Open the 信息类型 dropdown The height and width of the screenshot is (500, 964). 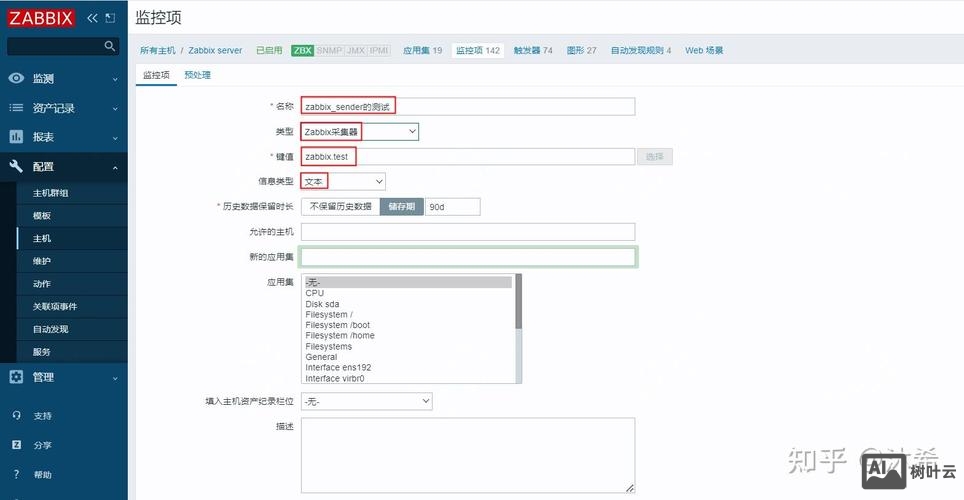point(343,181)
